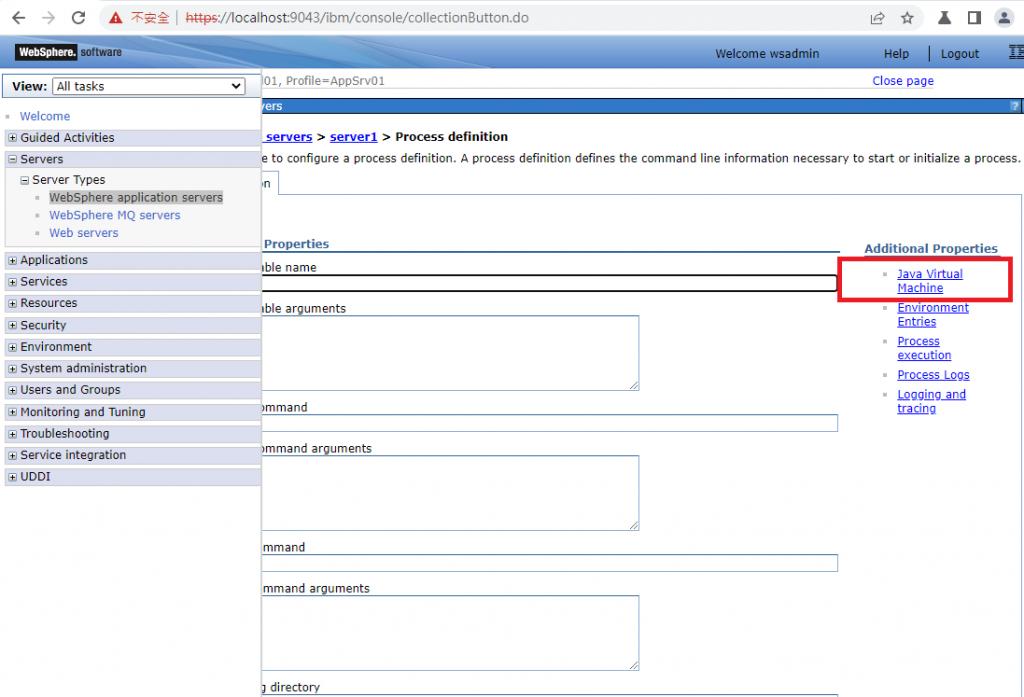Expand the Security section
Viewport: 1024px width, 697px height.
pyautogui.click(x=12, y=325)
